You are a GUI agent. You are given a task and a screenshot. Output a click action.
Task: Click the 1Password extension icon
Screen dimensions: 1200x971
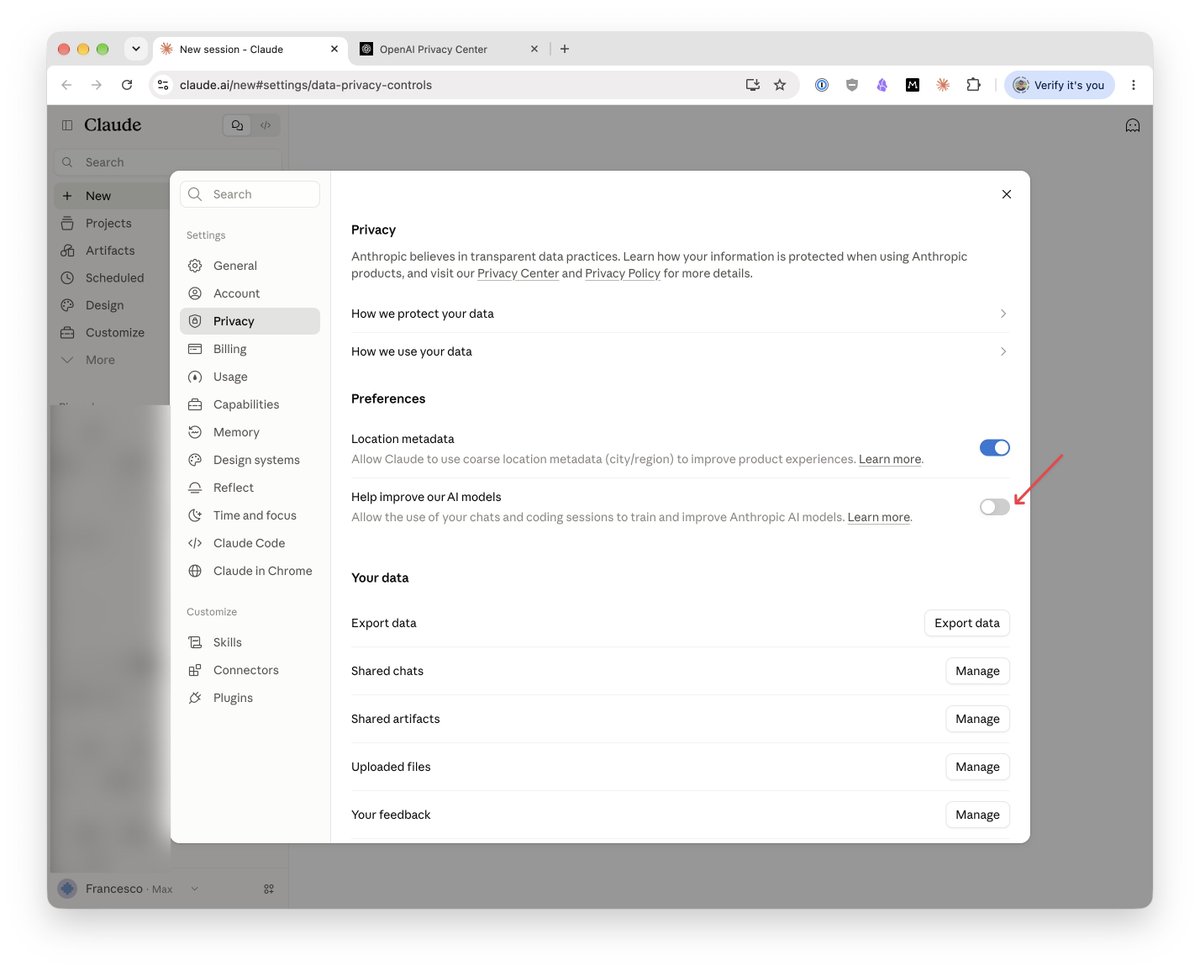click(822, 85)
